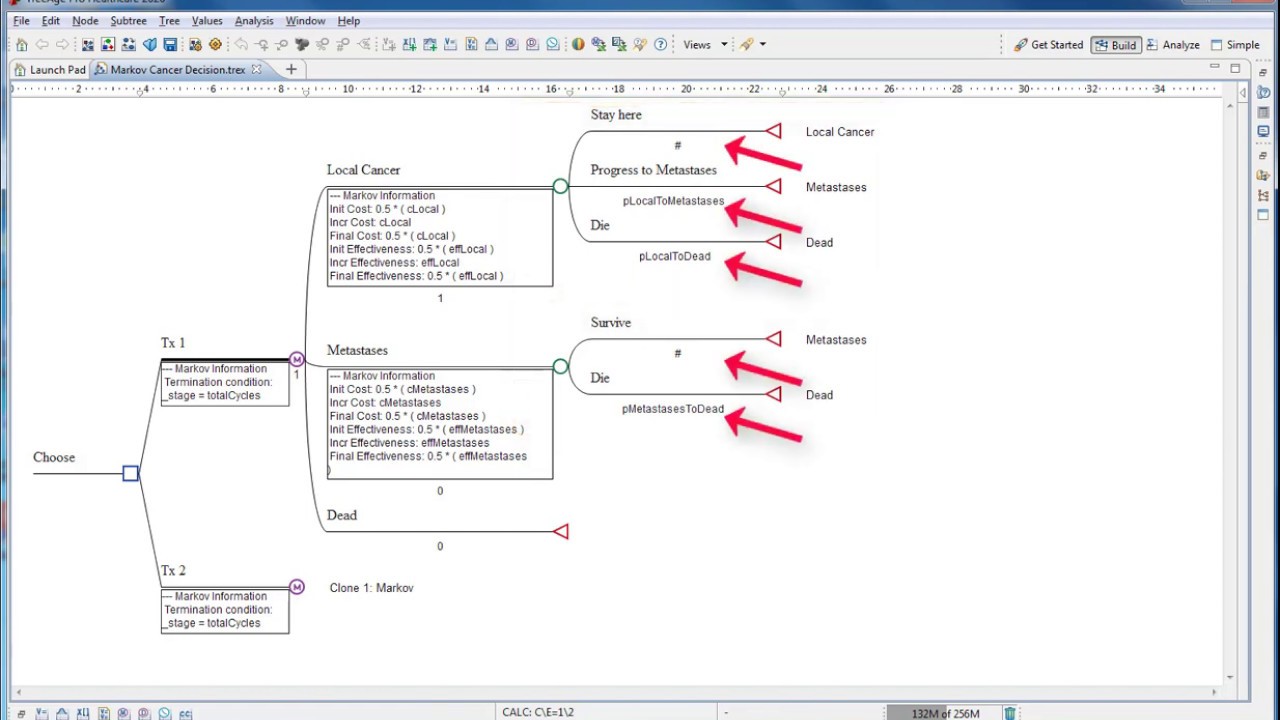Click the Progress to Metastases terminal triangle
The image size is (1280, 720).
pyautogui.click(x=773, y=186)
